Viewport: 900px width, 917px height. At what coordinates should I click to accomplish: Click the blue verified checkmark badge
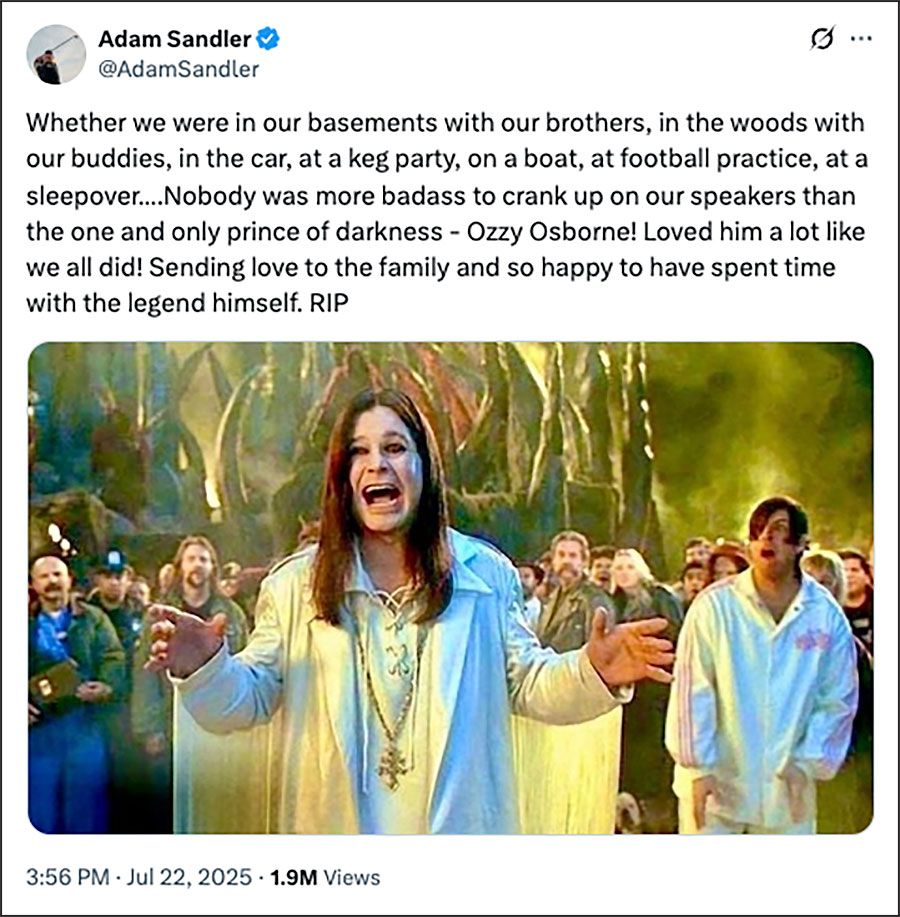268,40
